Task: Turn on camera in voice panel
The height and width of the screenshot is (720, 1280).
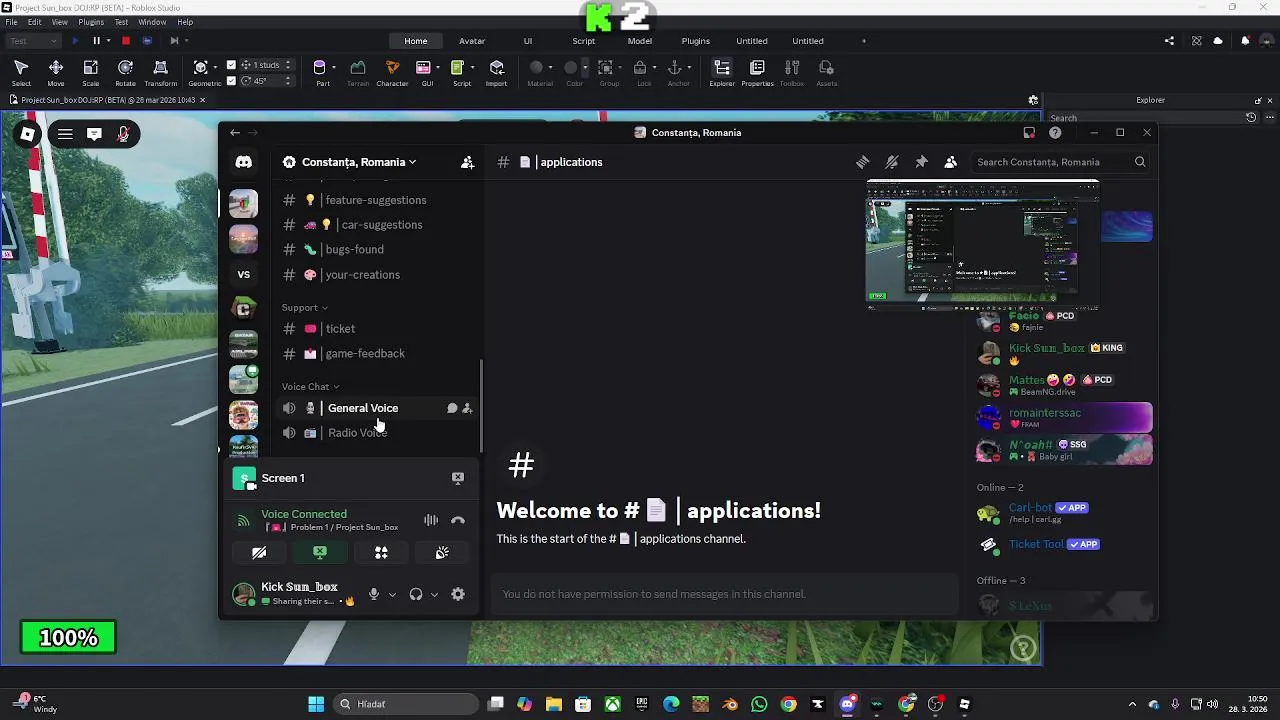Action: coord(259,552)
